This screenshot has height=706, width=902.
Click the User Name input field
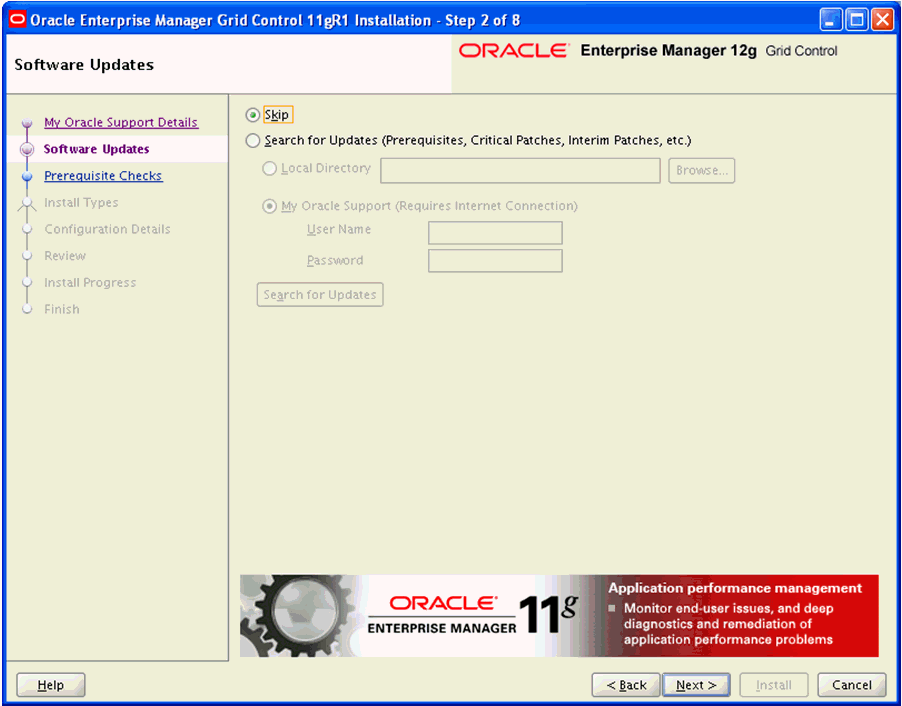(495, 233)
